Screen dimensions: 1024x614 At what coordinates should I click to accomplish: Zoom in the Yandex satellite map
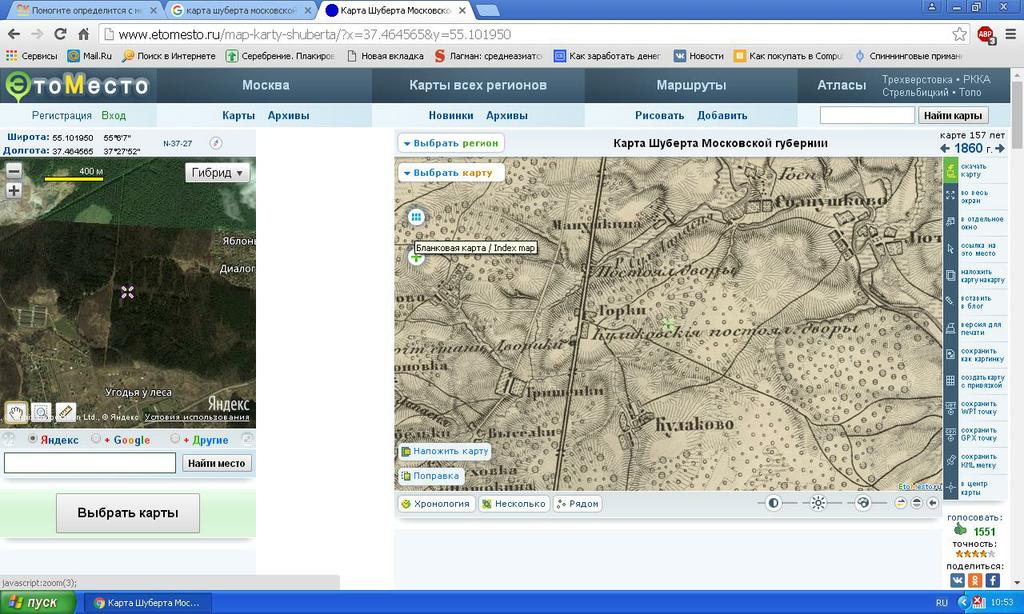click(14, 190)
